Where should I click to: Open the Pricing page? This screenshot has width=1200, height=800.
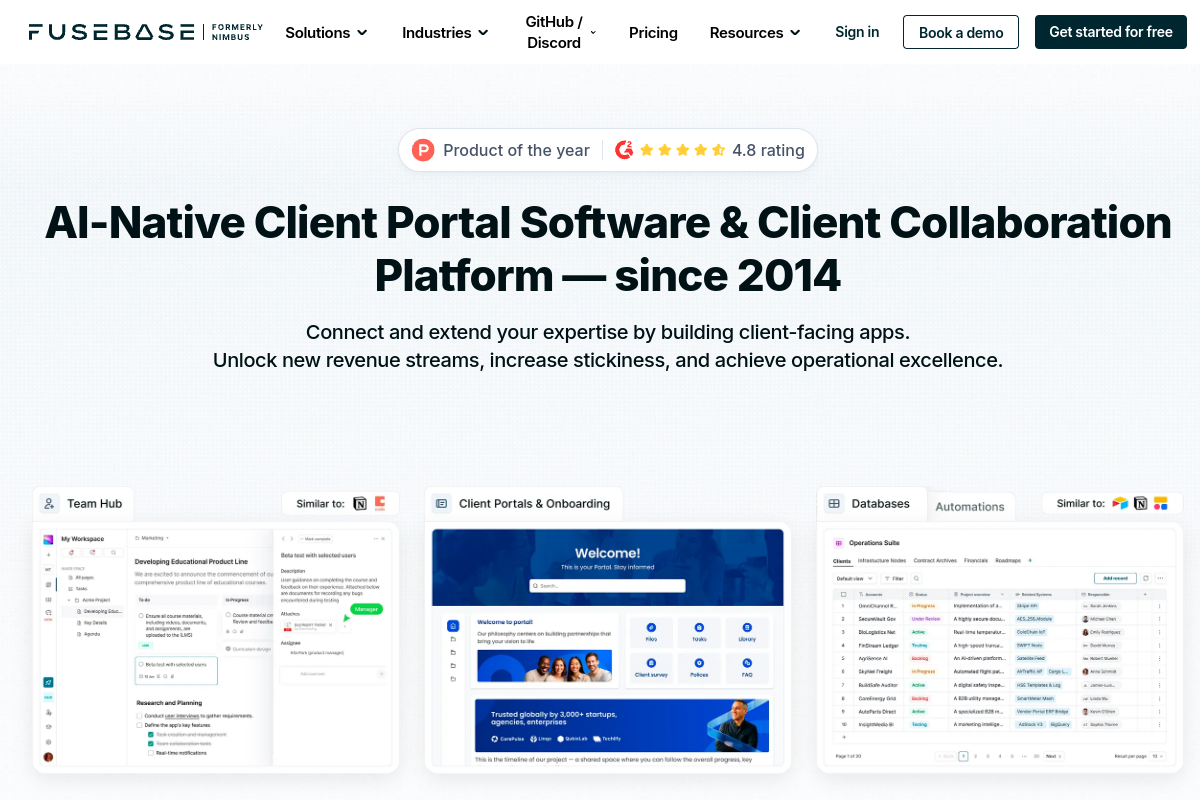[653, 32]
